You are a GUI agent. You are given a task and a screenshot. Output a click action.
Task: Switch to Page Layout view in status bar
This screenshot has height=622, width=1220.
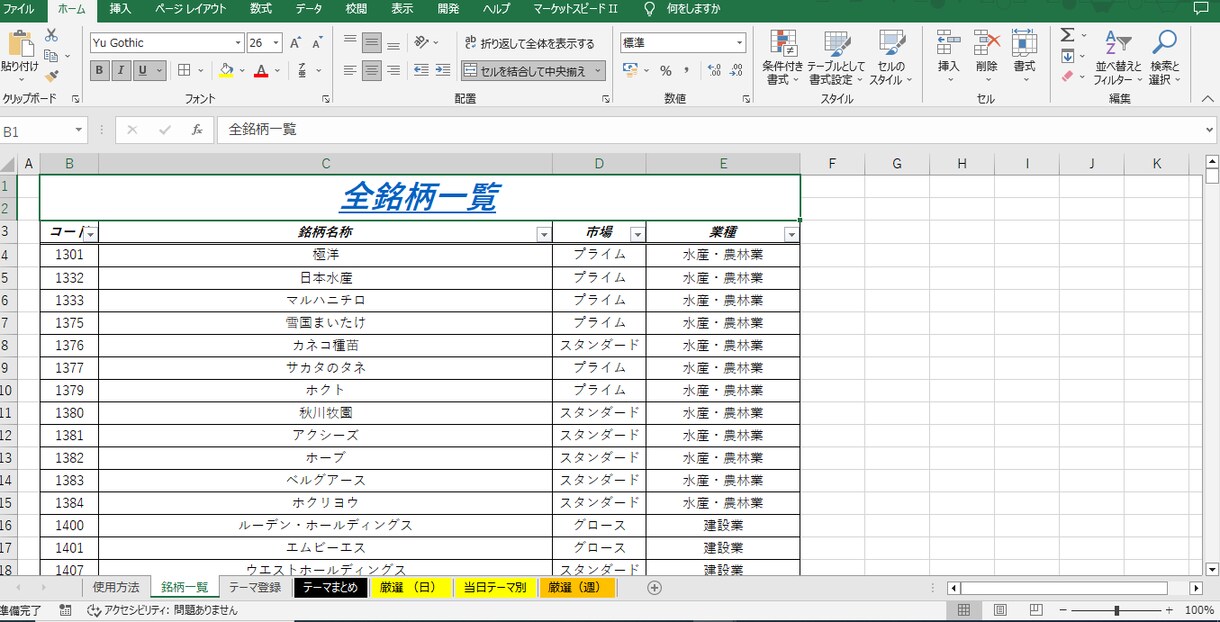point(1000,610)
